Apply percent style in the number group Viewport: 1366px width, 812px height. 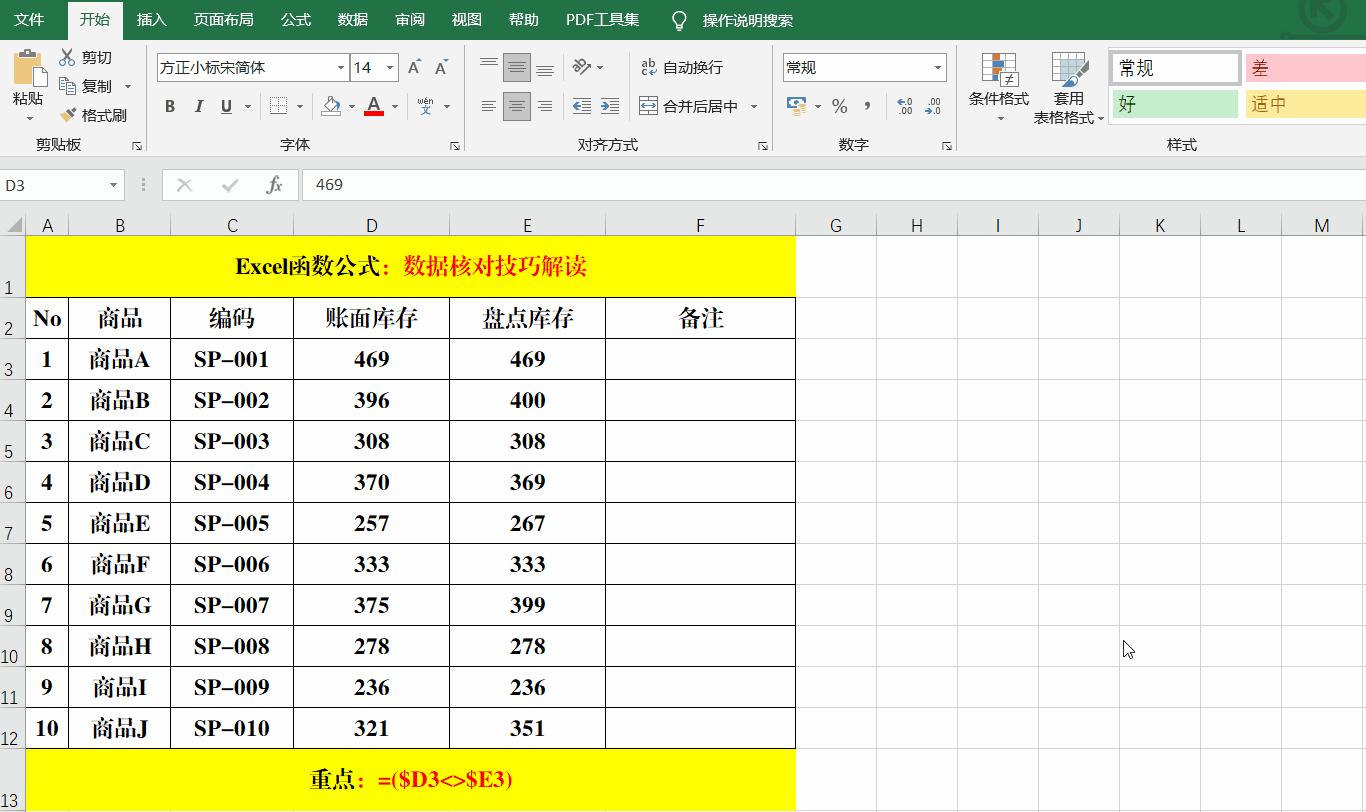coord(841,105)
